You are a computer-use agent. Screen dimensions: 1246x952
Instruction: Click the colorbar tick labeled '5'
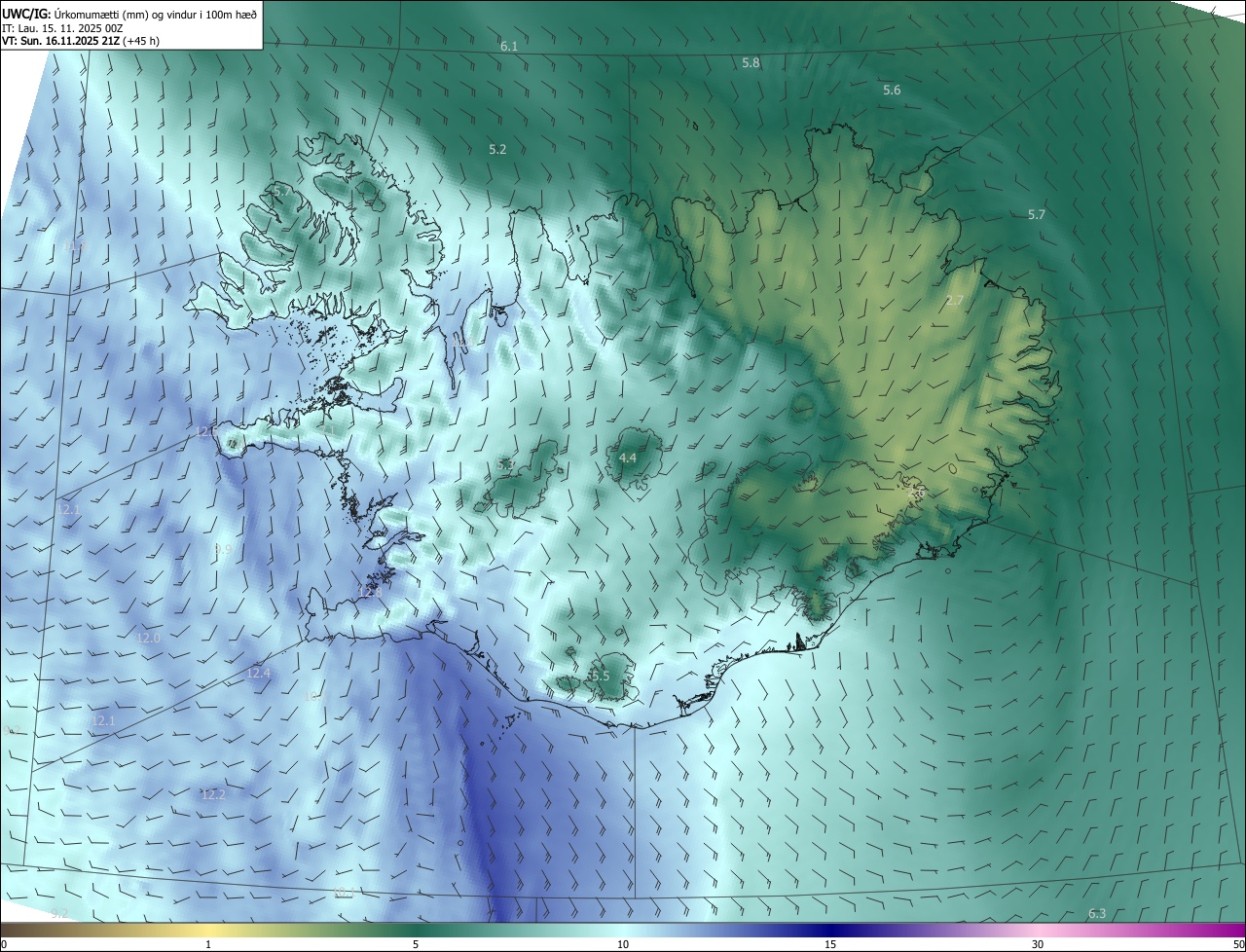tap(416, 944)
